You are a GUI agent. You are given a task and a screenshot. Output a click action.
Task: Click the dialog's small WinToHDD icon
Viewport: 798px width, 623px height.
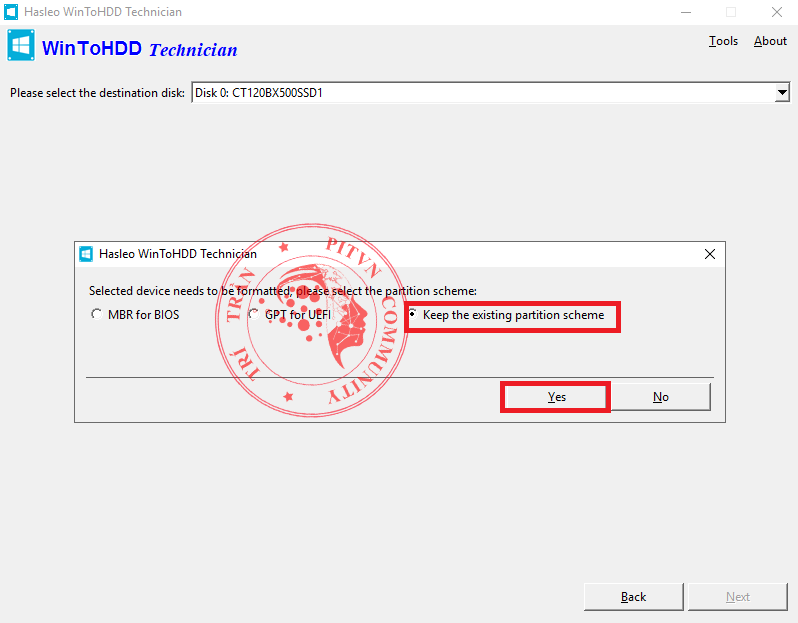[86, 254]
